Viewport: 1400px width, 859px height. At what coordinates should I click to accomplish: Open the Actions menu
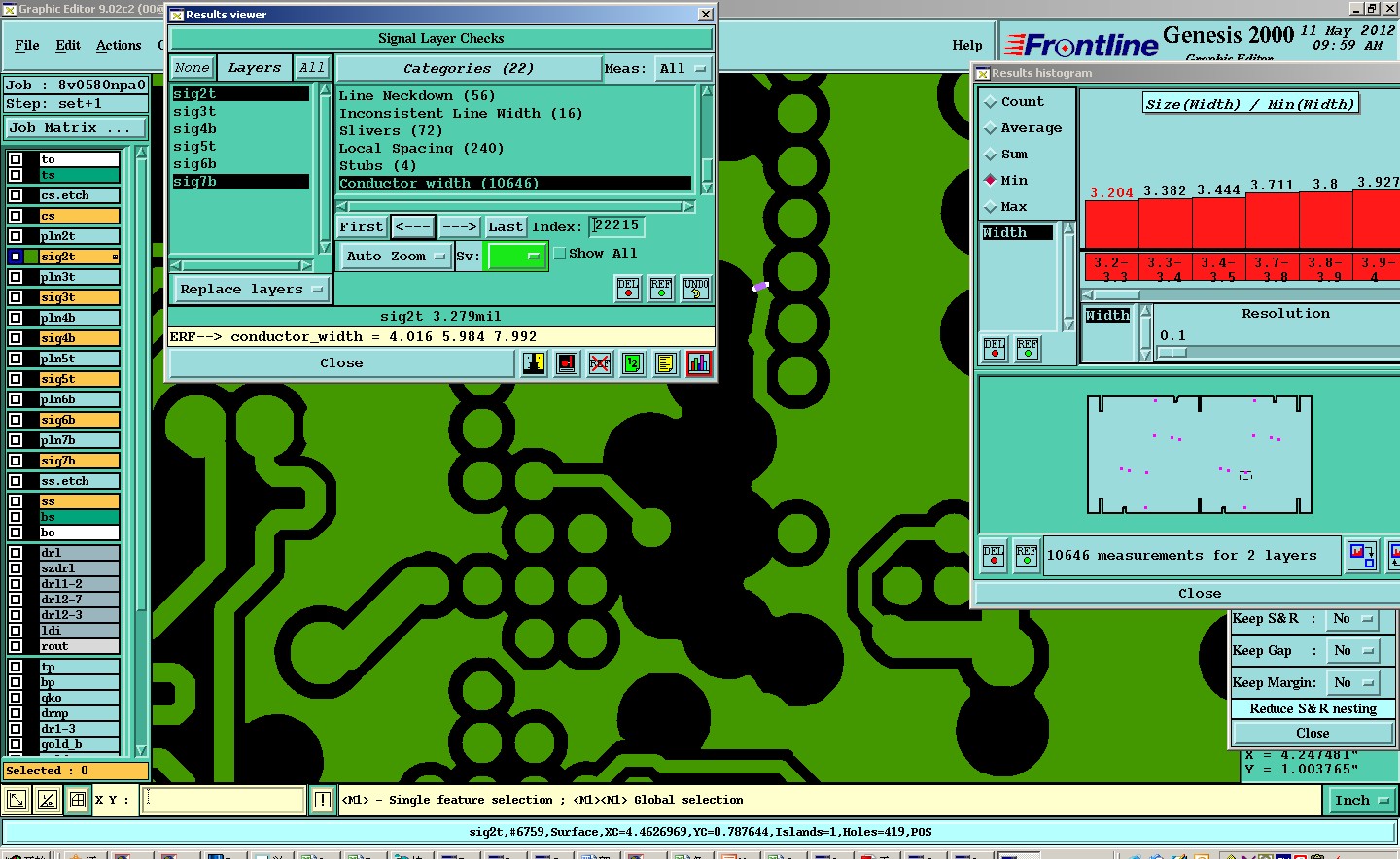(119, 46)
